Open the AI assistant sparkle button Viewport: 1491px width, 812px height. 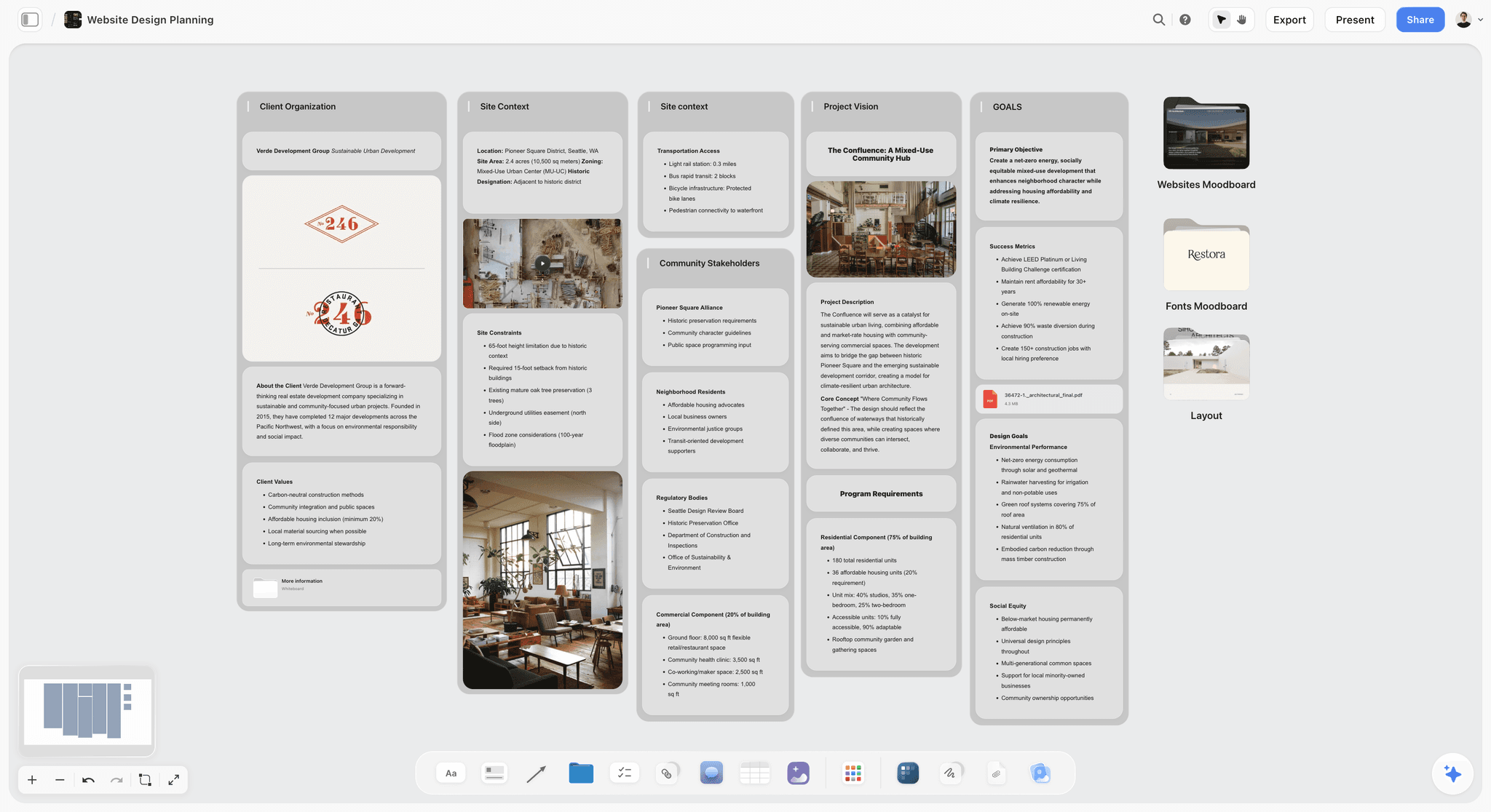(x=1452, y=774)
